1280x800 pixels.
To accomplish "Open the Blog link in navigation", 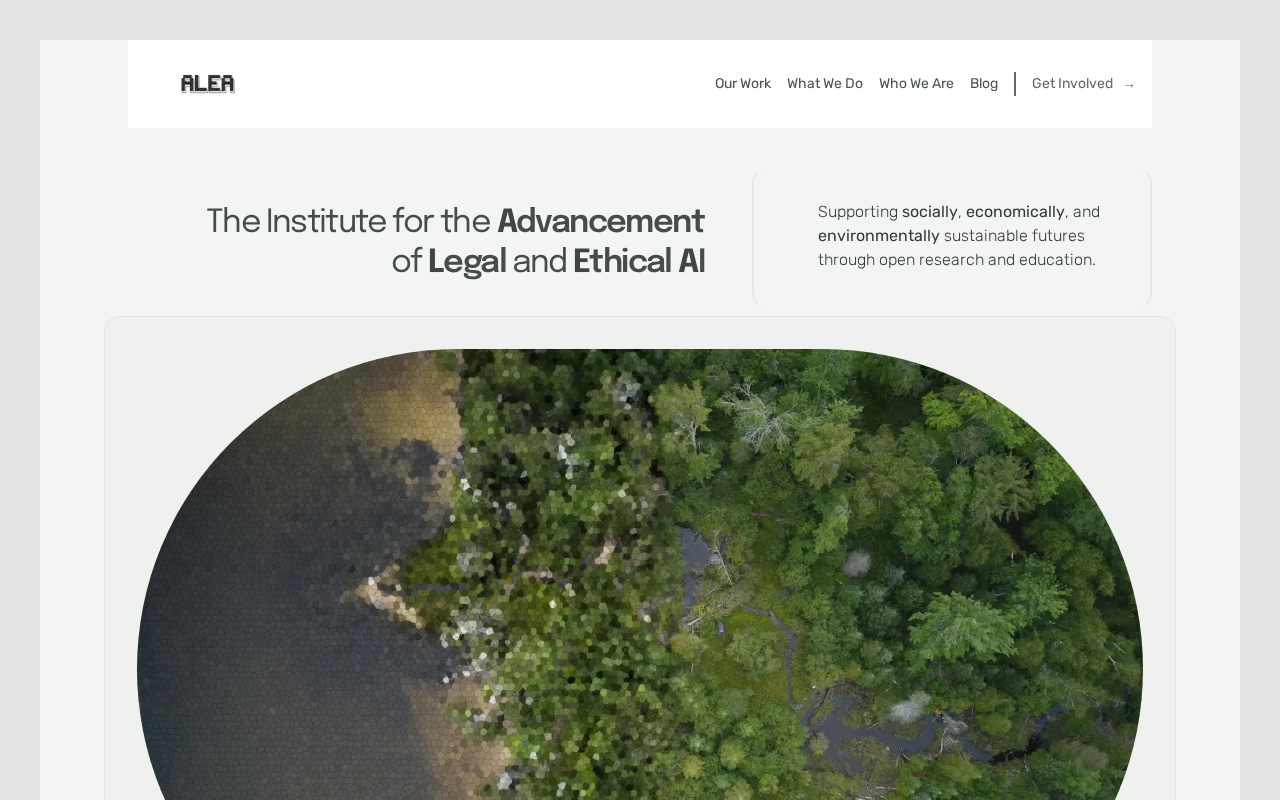I will (x=984, y=84).
